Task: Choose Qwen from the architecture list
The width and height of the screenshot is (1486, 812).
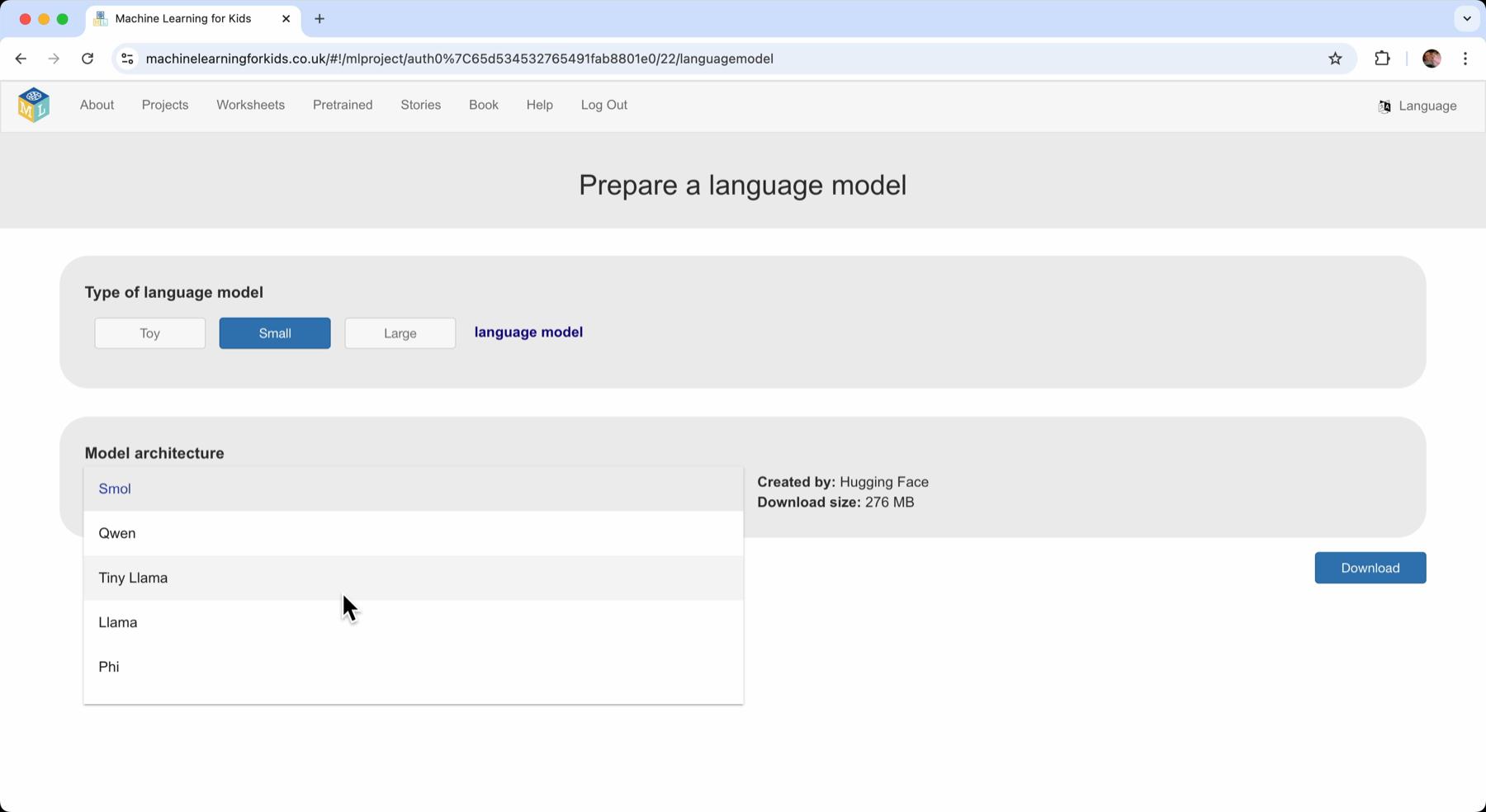Action: pyautogui.click(x=117, y=533)
